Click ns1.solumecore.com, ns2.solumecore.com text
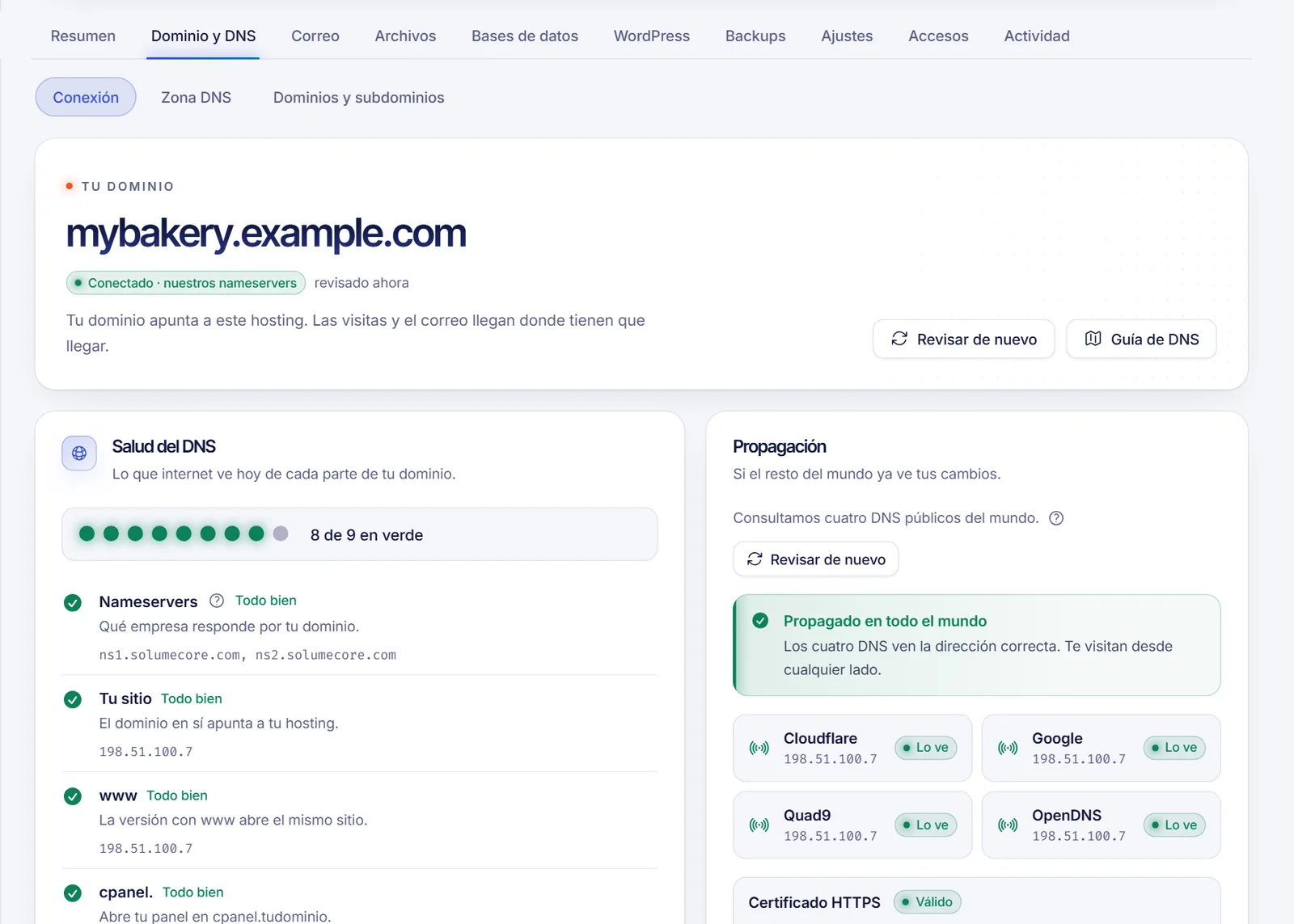Viewport: 1294px width, 924px height. (x=247, y=655)
